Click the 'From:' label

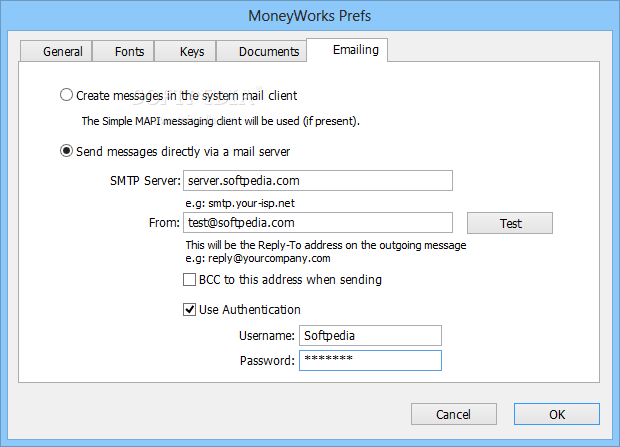click(x=164, y=223)
